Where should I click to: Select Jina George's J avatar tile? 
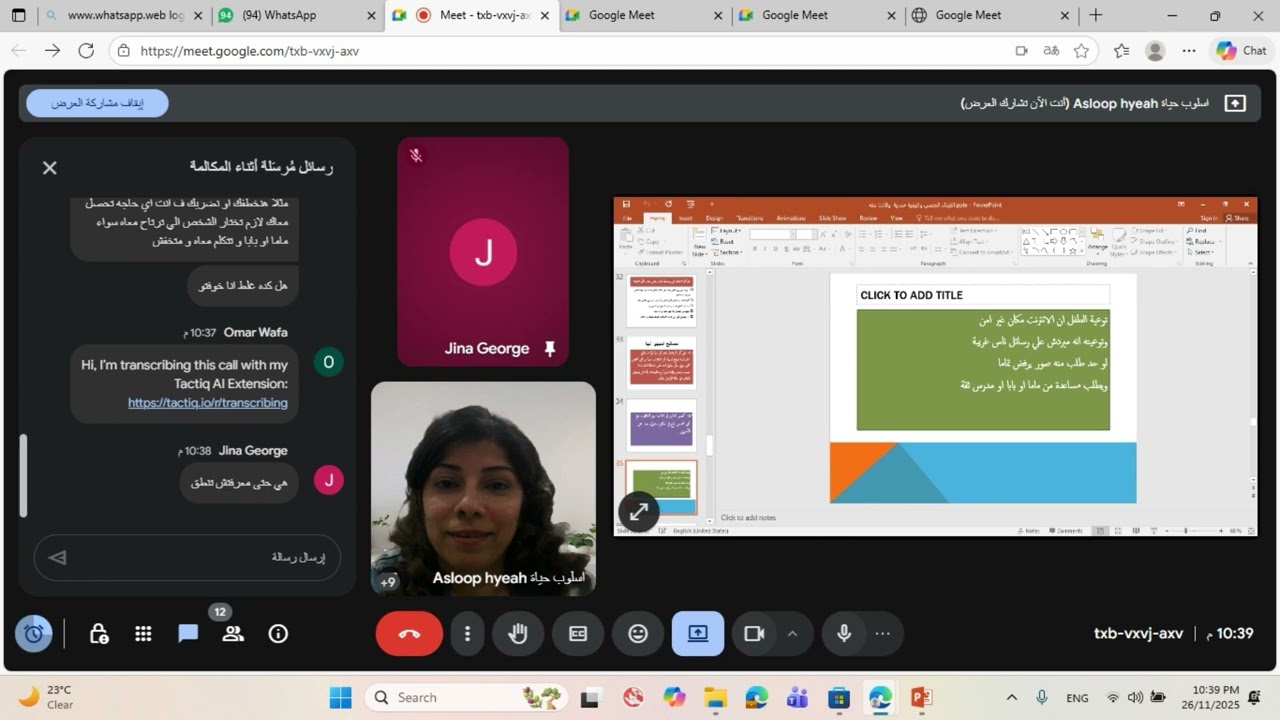coord(483,252)
